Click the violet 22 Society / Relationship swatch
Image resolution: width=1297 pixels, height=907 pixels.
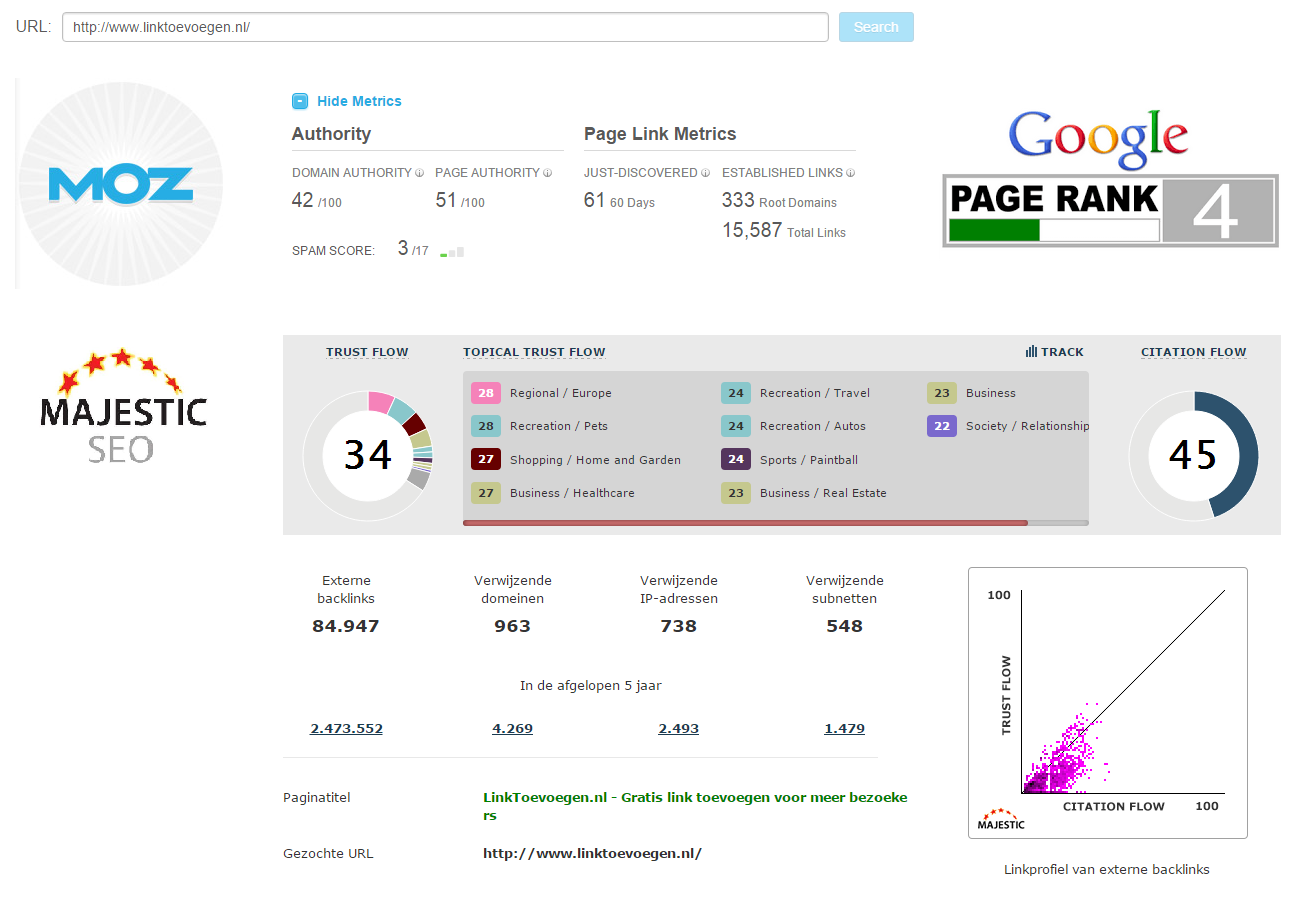pyautogui.click(x=942, y=426)
